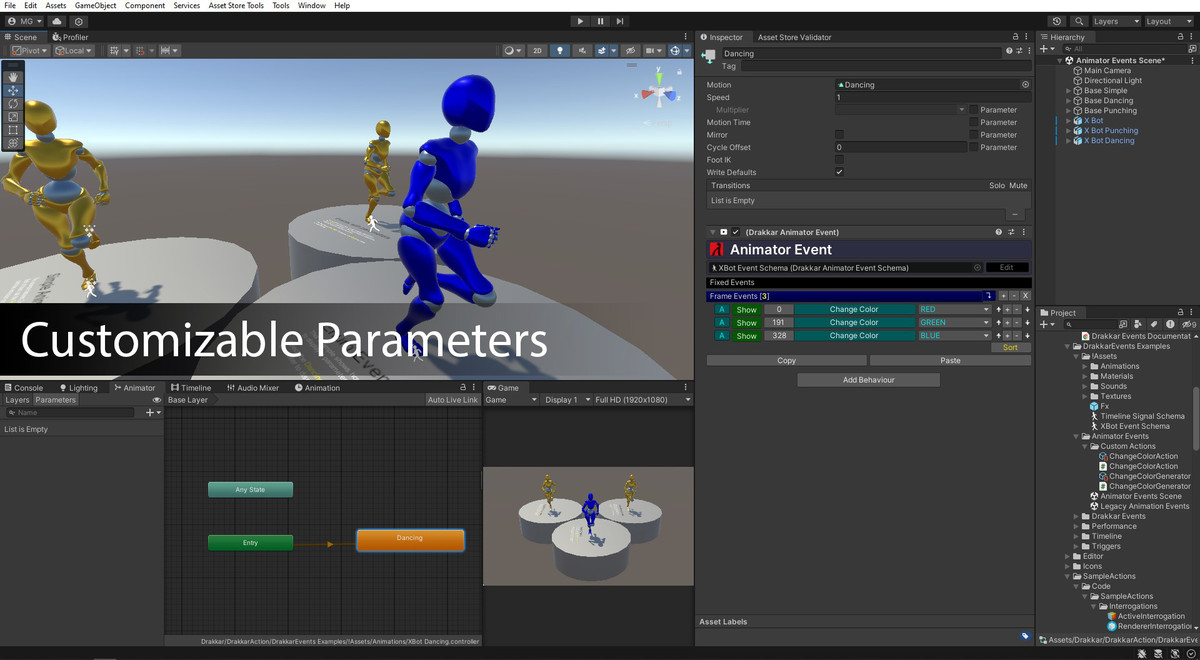The width and height of the screenshot is (1200, 660).
Task: Toggle the Foot IK checkbox
Action: (839, 160)
